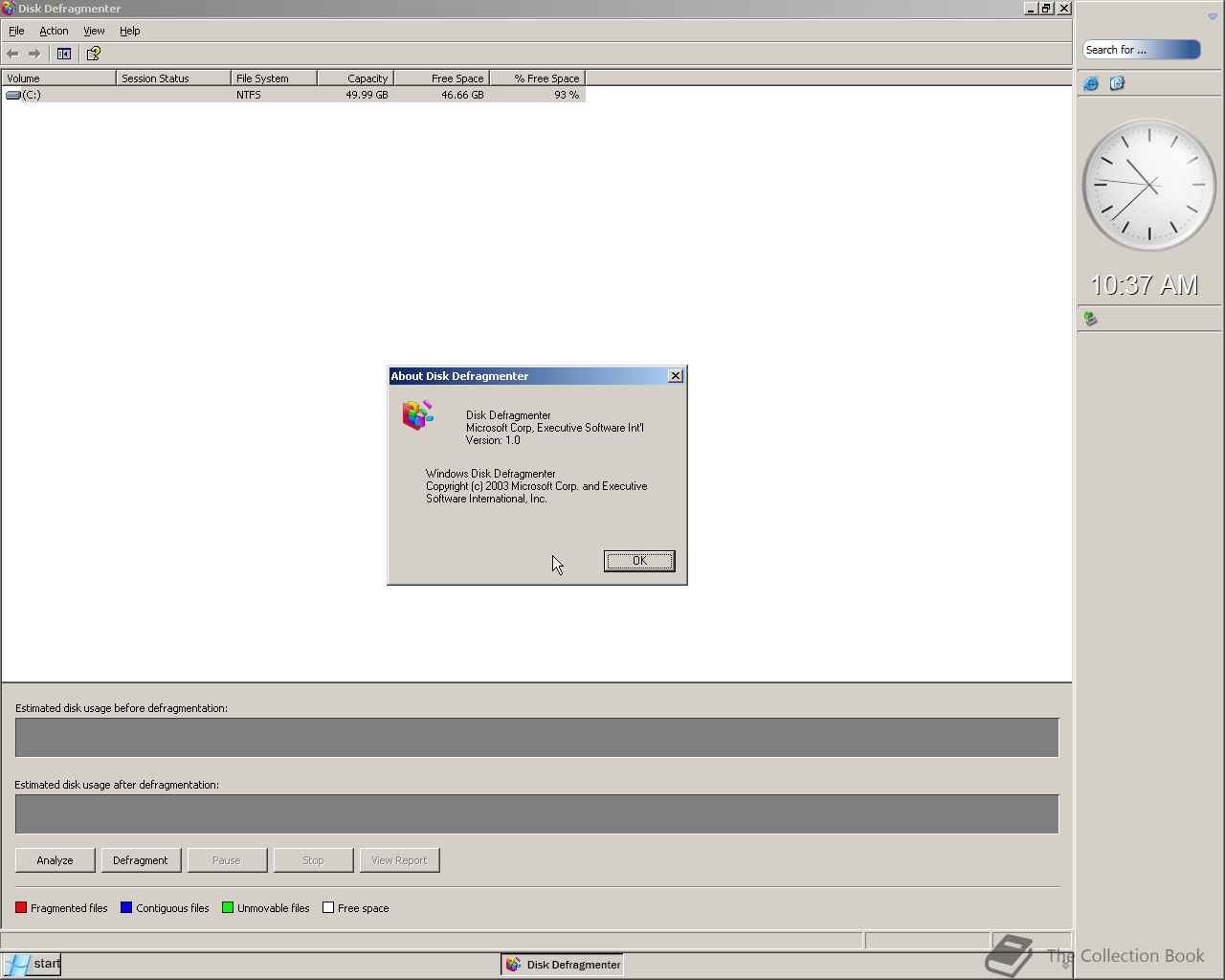Screen dimensions: 1225x980
Task: Click the View Report button
Action: tap(399, 860)
